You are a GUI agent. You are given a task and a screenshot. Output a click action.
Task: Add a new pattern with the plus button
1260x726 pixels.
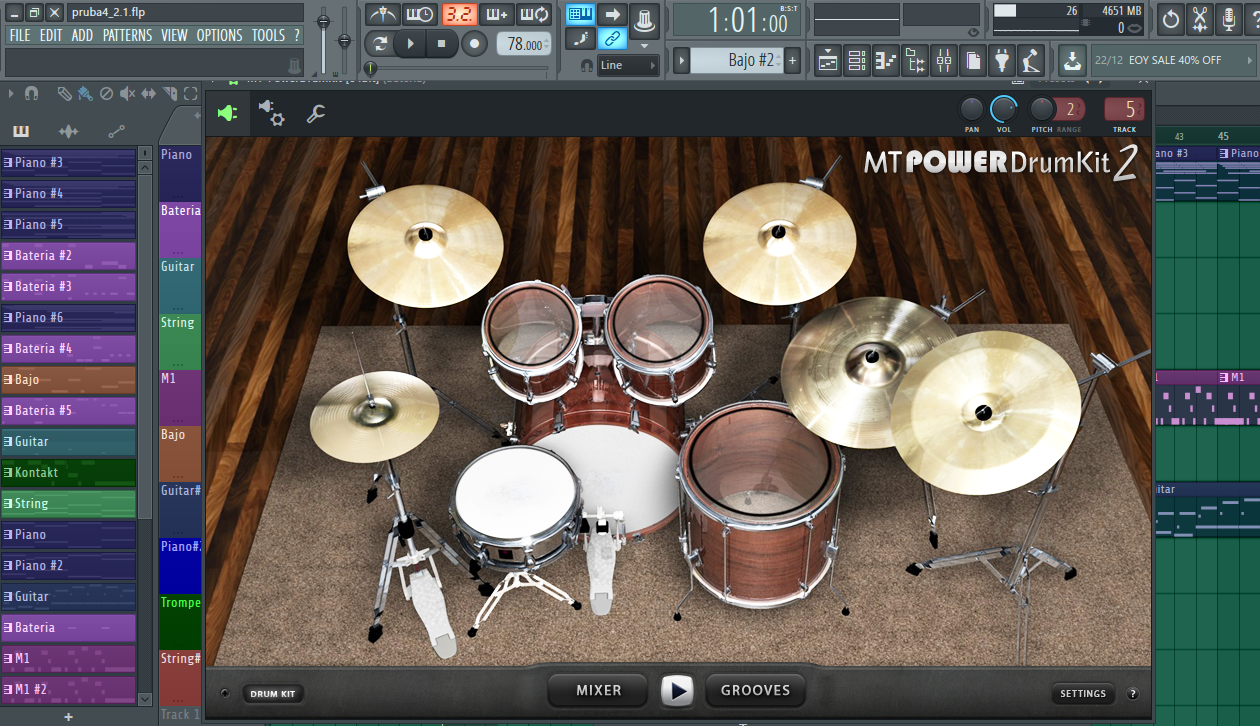pos(793,60)
